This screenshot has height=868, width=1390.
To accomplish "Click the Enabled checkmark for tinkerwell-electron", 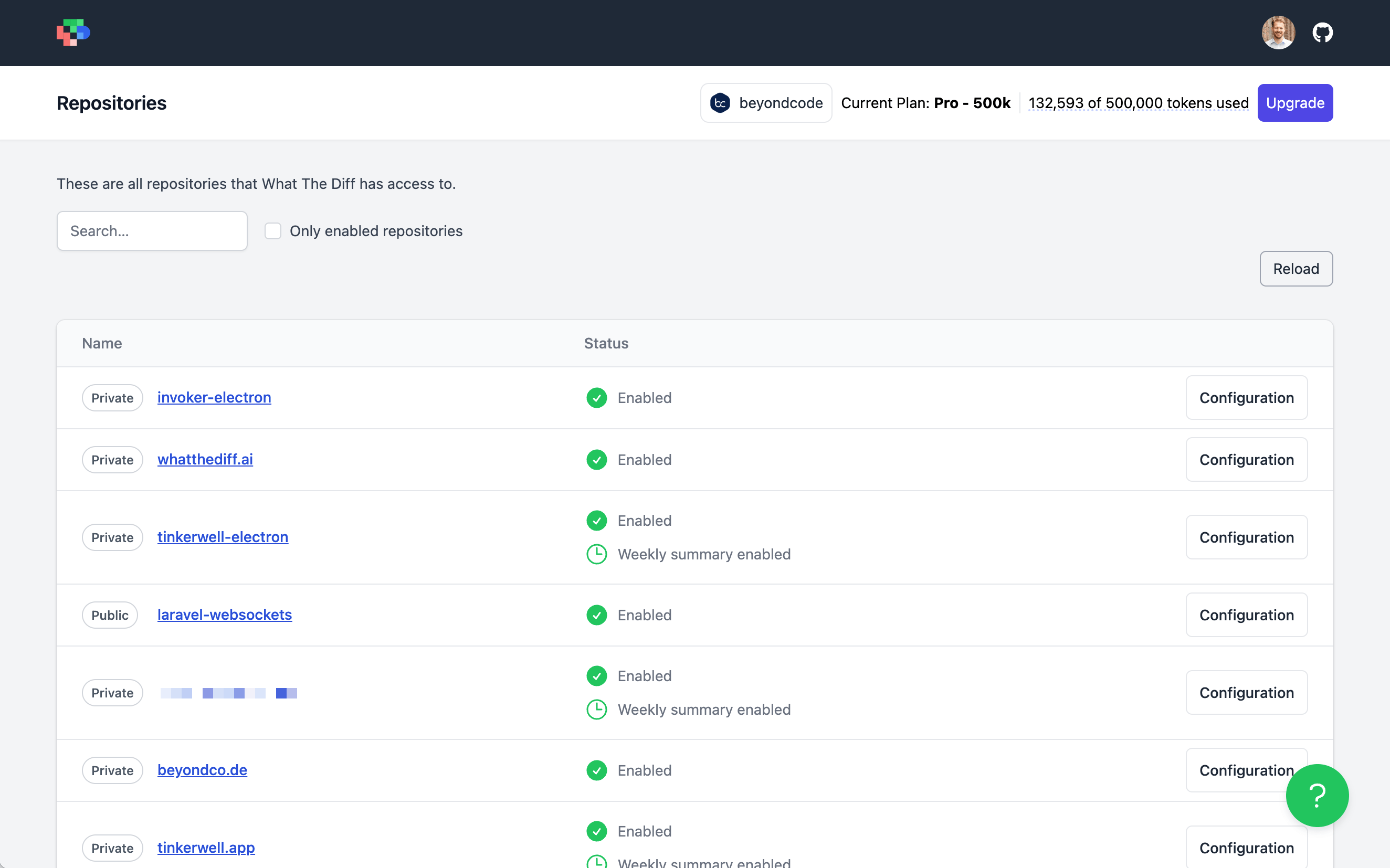I will coord(596,521).
